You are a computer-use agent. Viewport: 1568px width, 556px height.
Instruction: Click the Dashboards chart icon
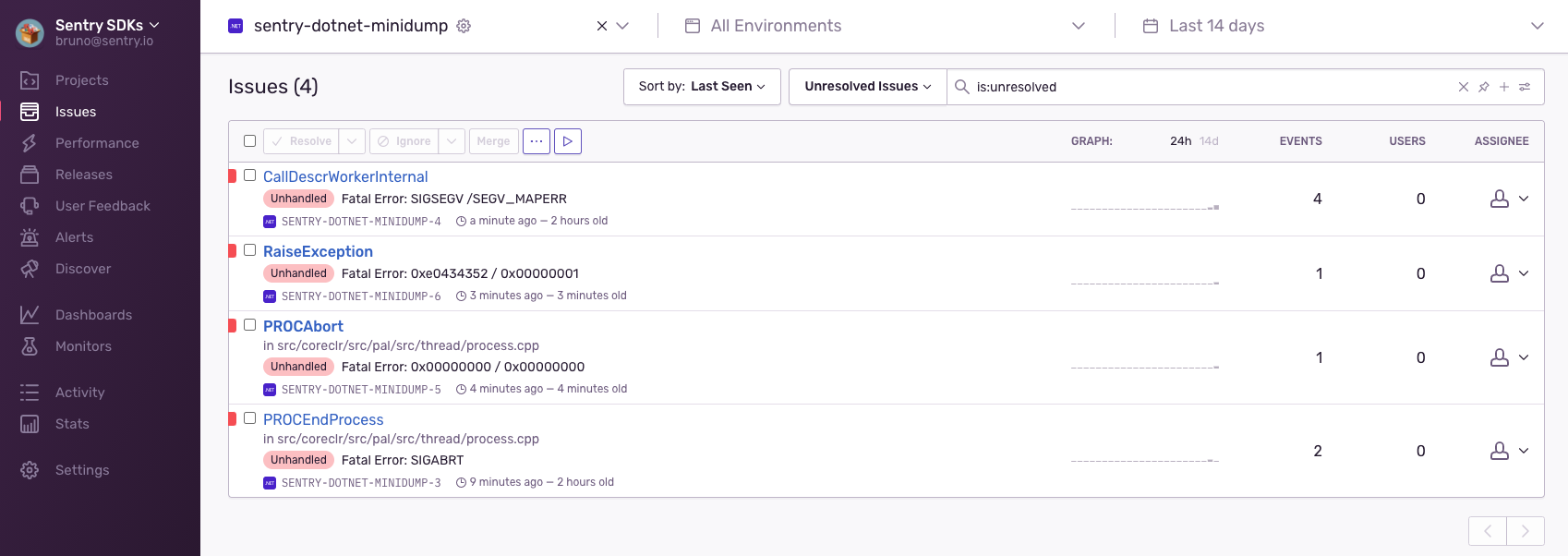point(30,315)
